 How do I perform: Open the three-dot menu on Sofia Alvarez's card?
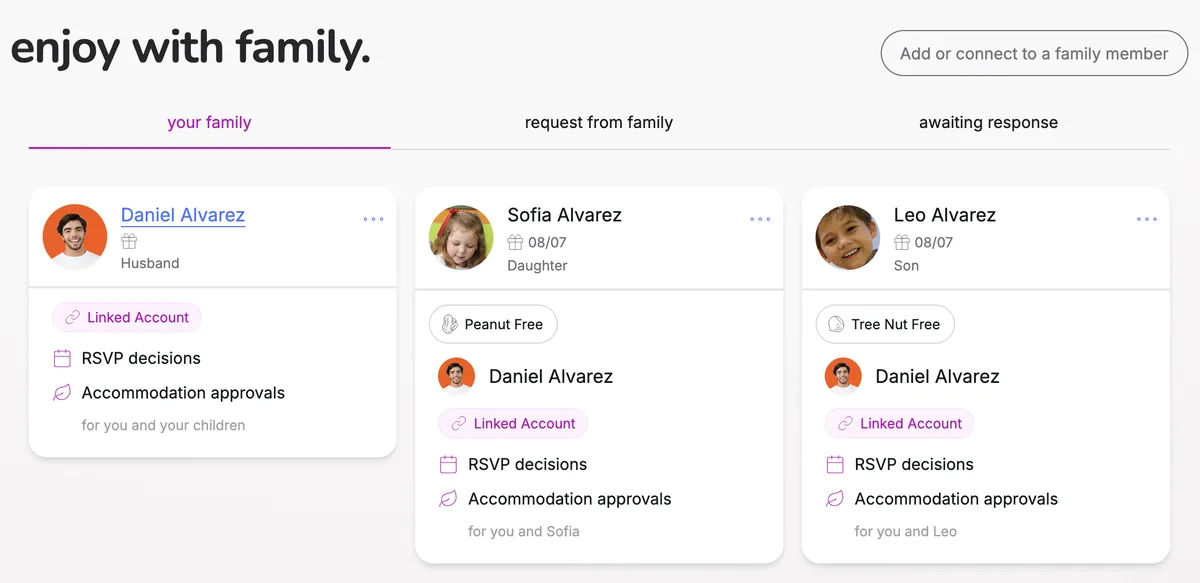coord(760,219)
